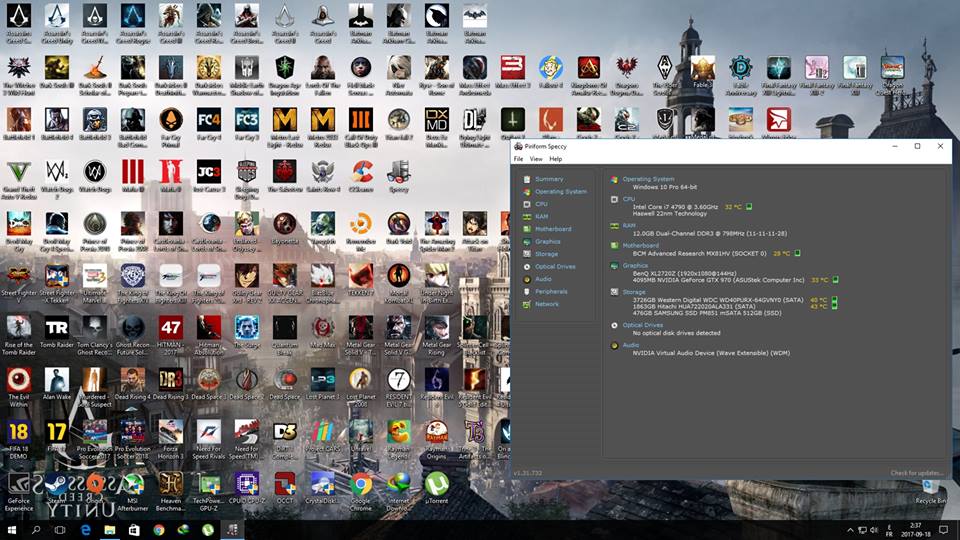960x540 pixels.
Task: Open the TEKKEN 7 desktop icon
Action: (x=361, y=280)
